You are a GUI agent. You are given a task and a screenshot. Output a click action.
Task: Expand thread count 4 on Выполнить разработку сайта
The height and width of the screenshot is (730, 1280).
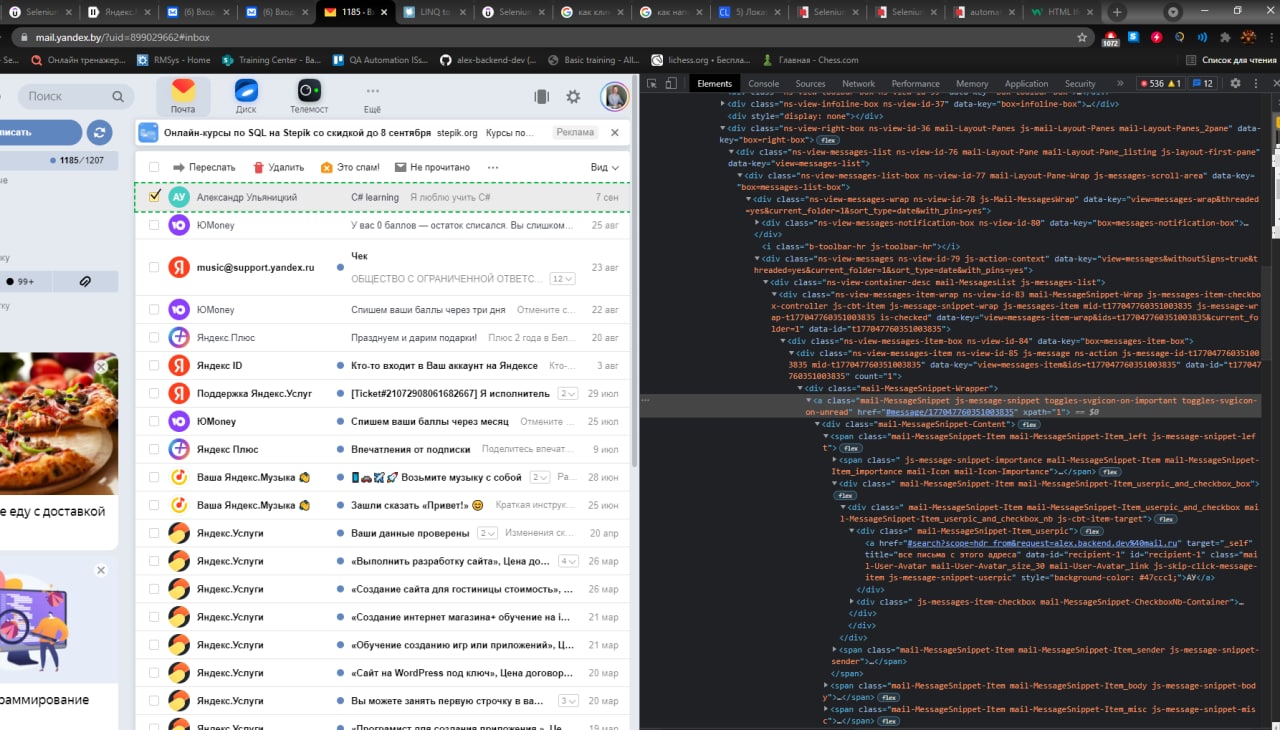(568, 561)
